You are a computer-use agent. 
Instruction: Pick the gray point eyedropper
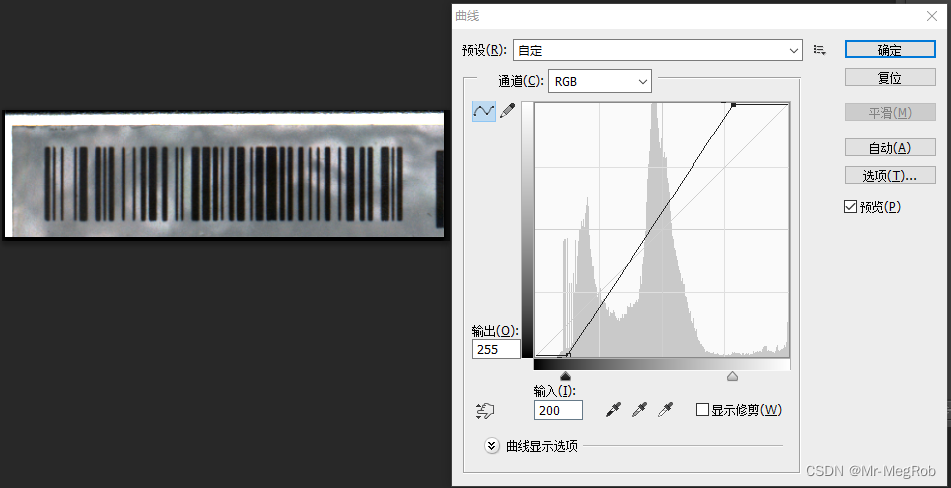(x=639, y=410)
